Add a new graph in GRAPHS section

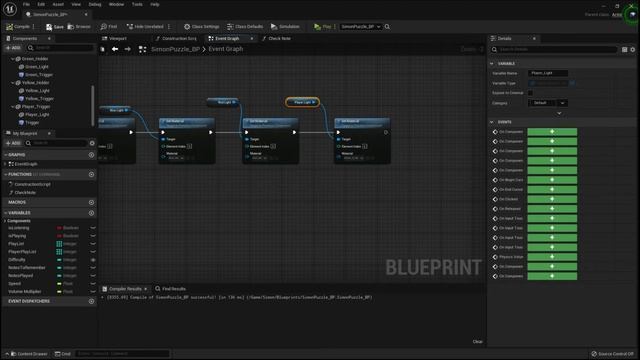coord(91,155)
